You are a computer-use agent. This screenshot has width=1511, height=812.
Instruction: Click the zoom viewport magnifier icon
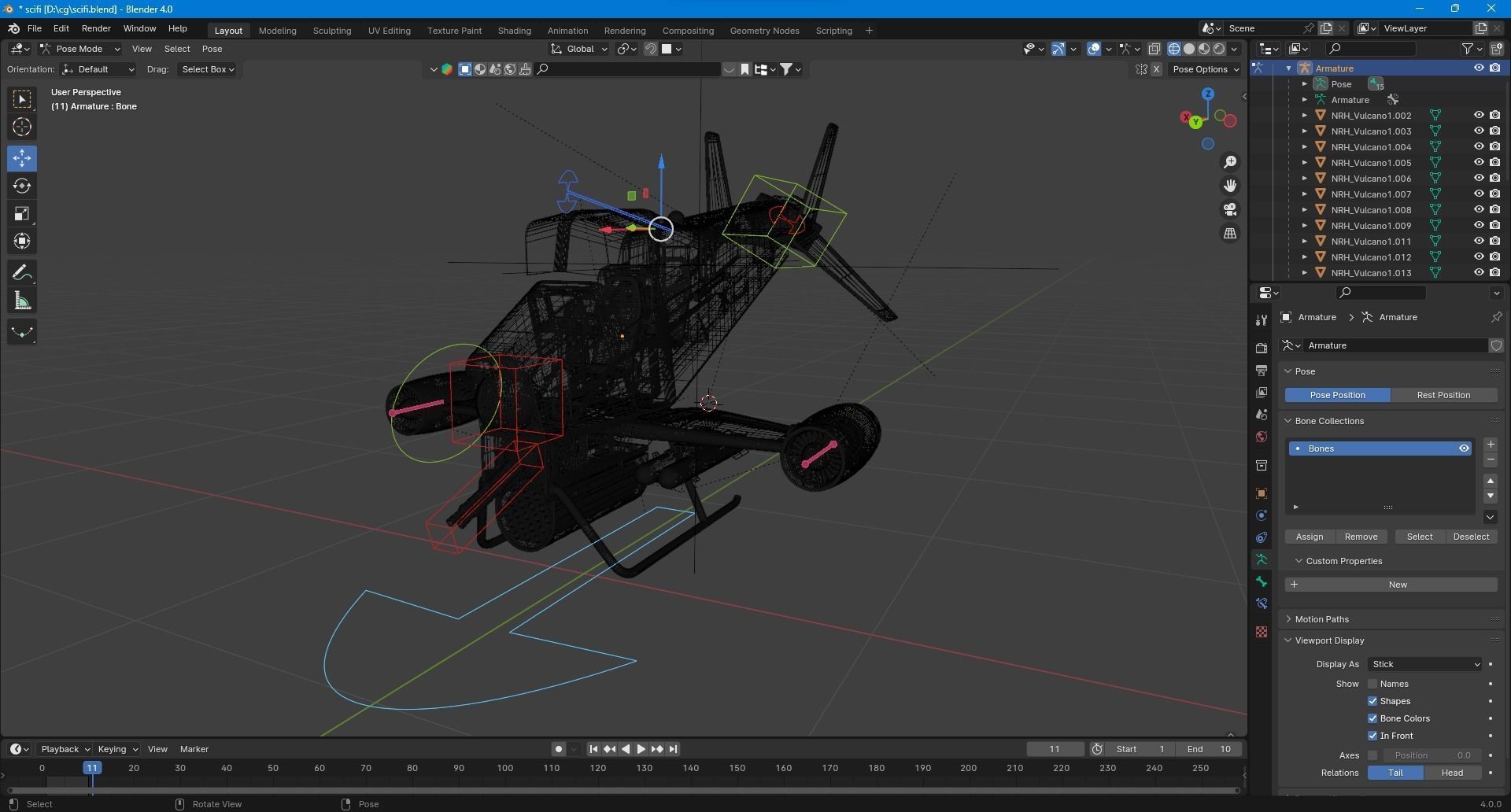(1229, 162)
